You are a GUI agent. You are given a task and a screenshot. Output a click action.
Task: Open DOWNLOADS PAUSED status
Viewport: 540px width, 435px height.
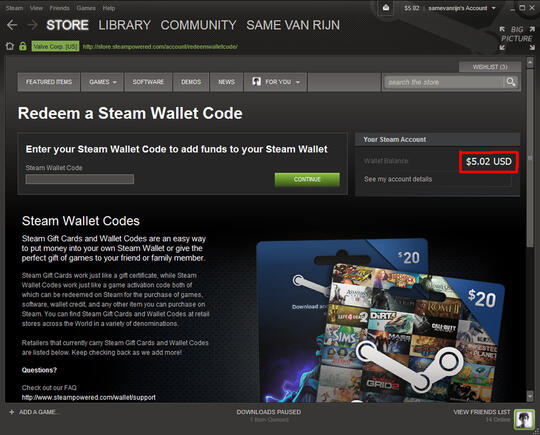click(x=269, y=412)
